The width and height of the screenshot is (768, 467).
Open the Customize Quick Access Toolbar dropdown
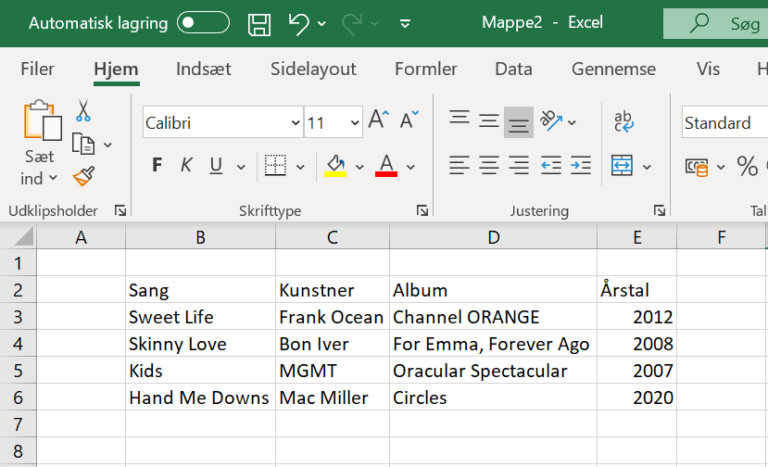(405, 23)
